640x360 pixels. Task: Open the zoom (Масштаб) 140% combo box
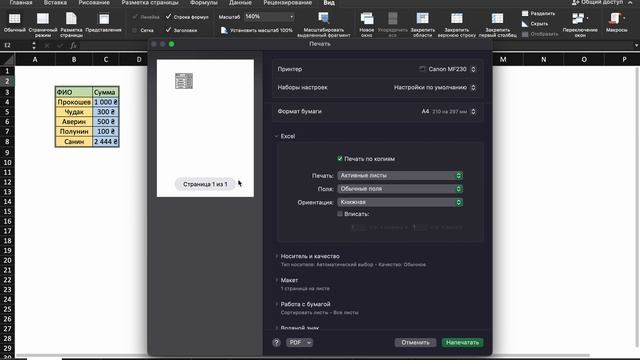pyautogui.click(x=269, y=17)
